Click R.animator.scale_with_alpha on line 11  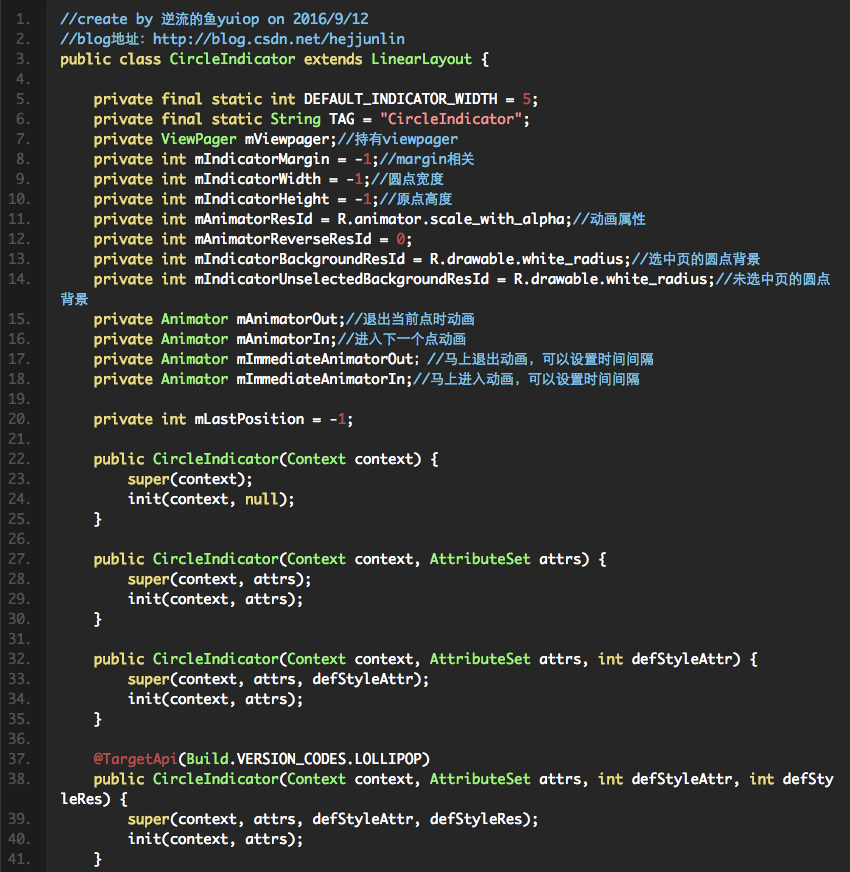[451, 219]
